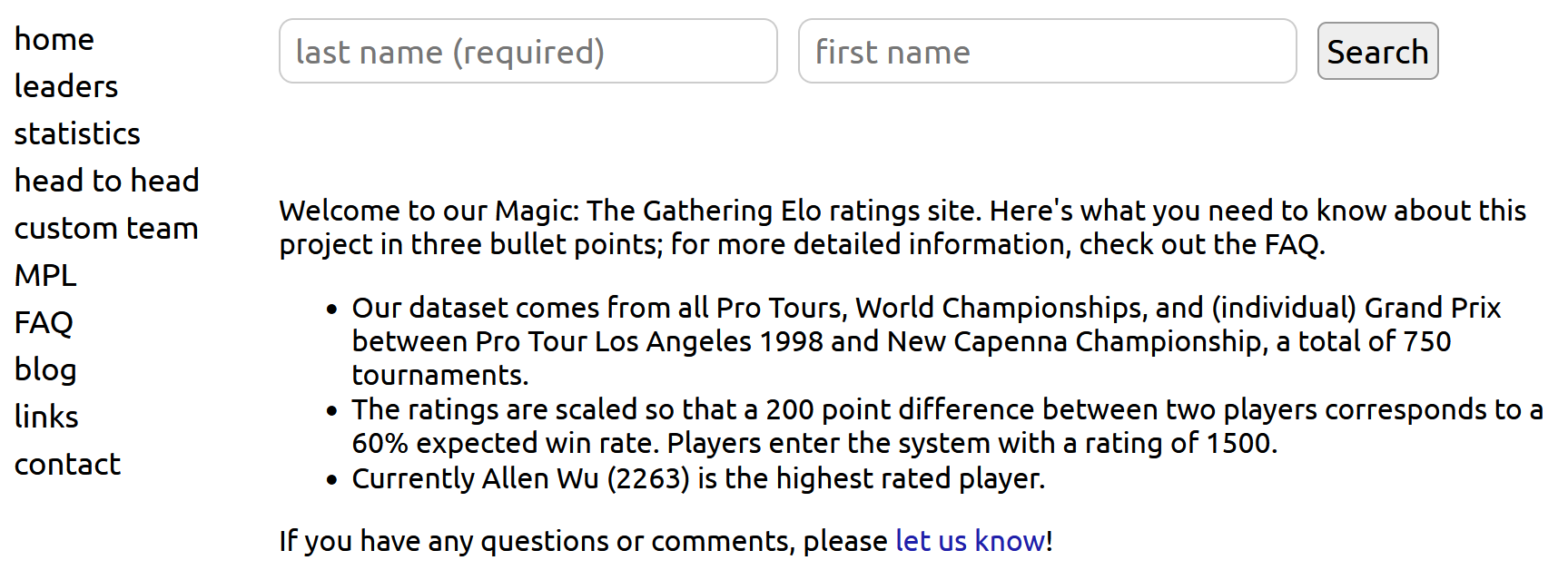Click the dataset bullet point text
The image size is (1568, 580).
926,341
